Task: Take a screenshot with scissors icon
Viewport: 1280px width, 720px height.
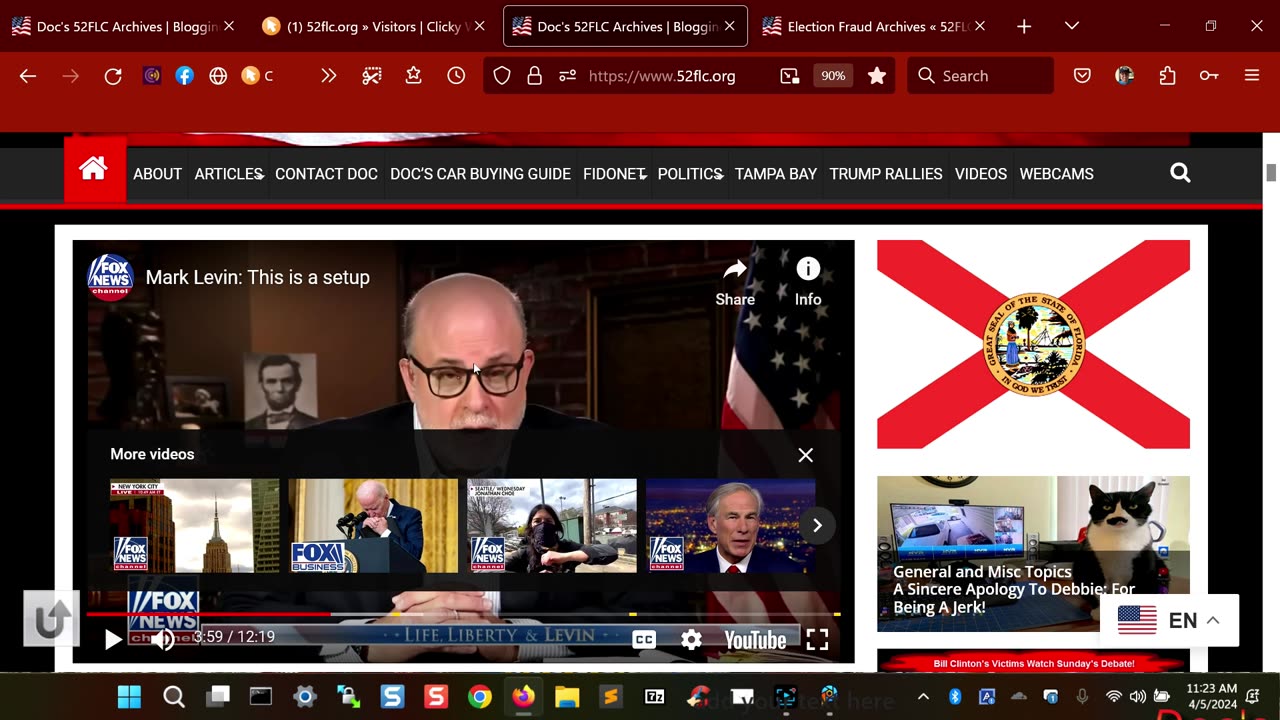Action: (x=372, y=76)
